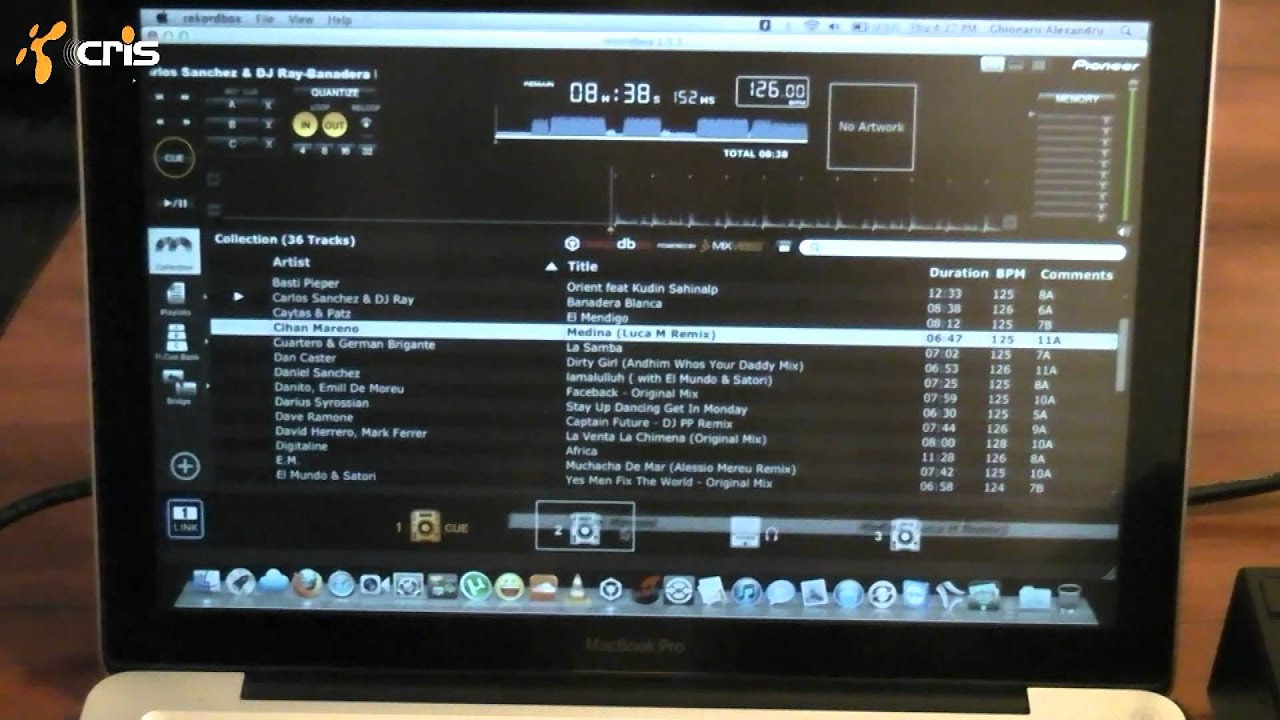Select player 1 CUE deck icon
This screenshot has width=1280, height=720.
coord(425,526)
